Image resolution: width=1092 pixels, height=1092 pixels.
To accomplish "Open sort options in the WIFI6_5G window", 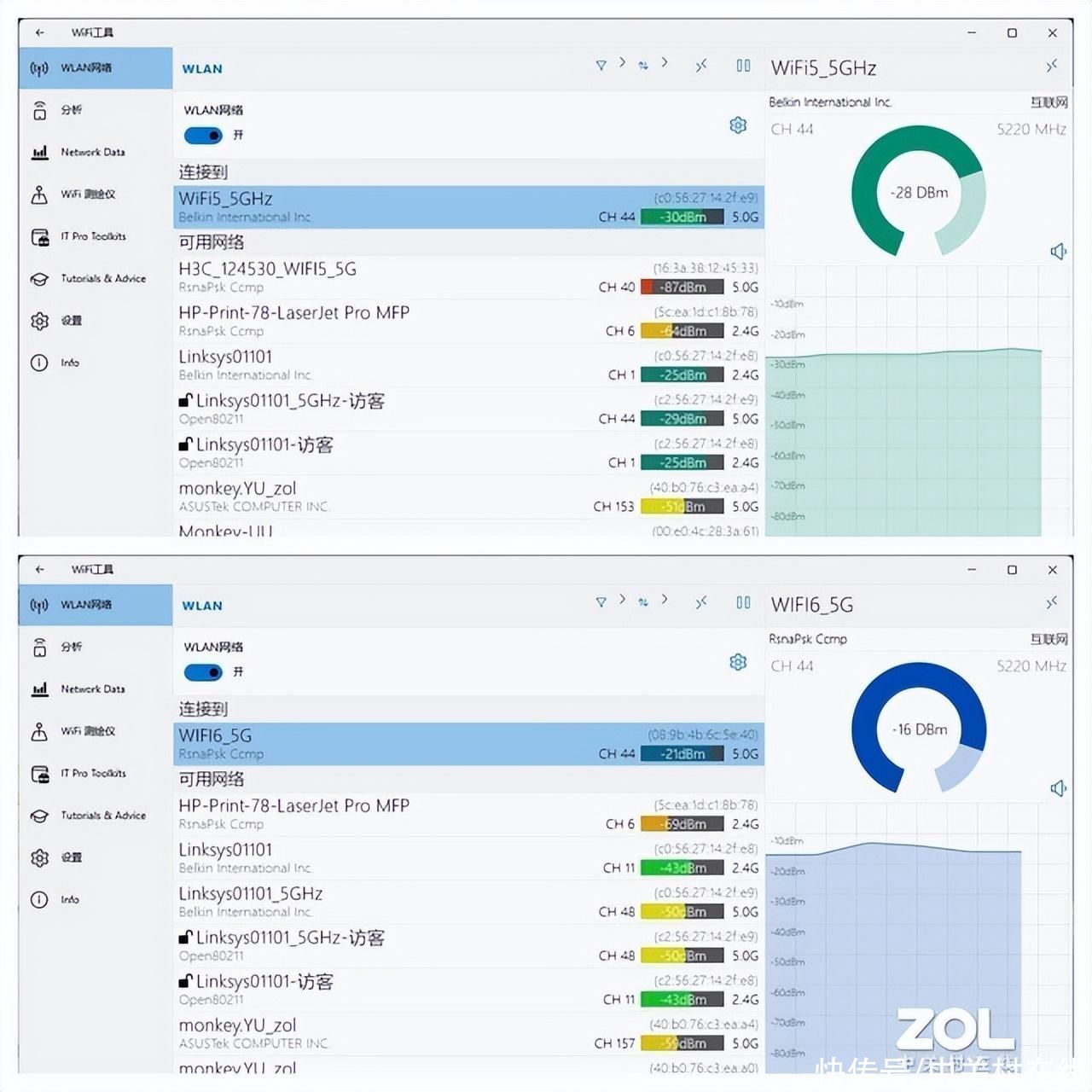I will pos(643,601).
